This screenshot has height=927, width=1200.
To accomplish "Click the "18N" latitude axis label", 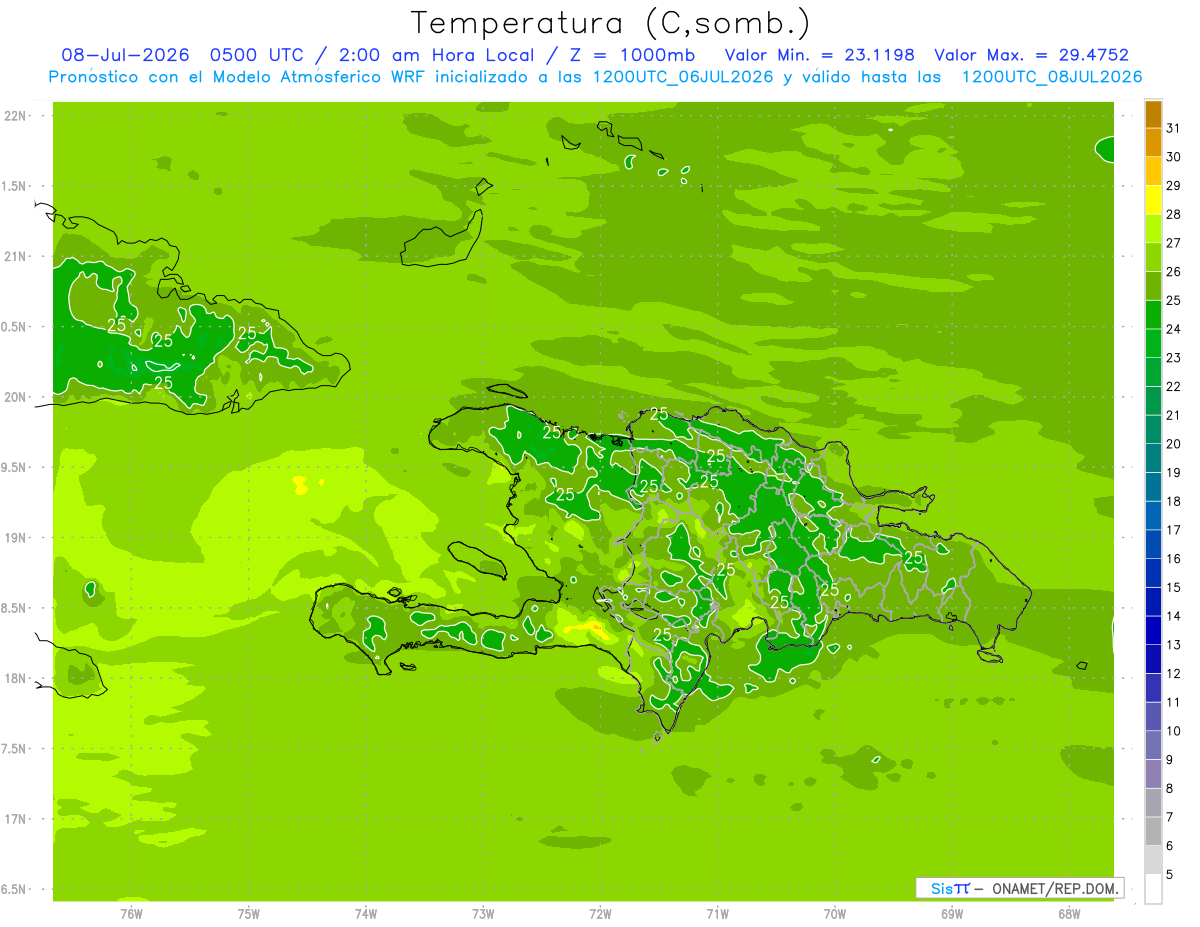I will tap(15, 679).
